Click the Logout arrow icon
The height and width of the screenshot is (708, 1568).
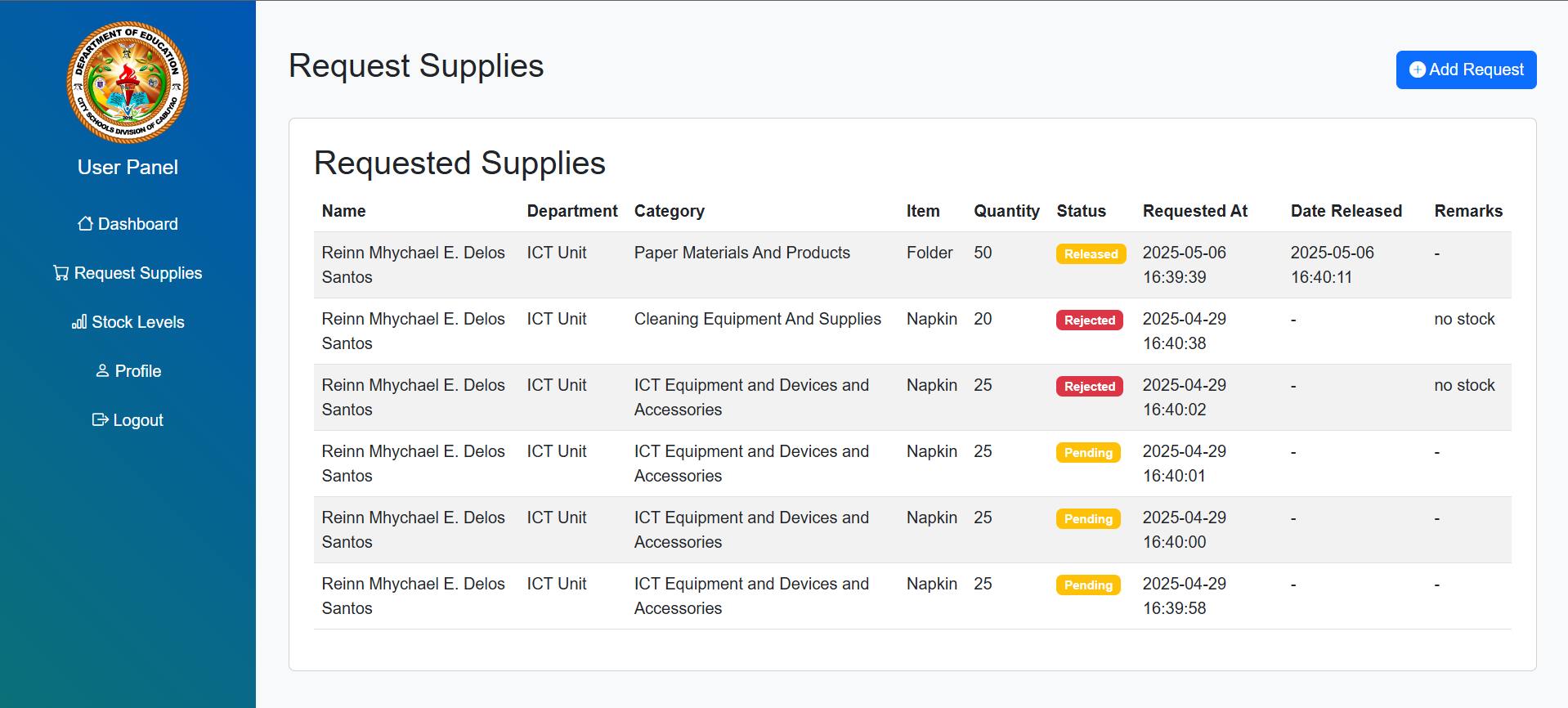click(x=100, y=419)
